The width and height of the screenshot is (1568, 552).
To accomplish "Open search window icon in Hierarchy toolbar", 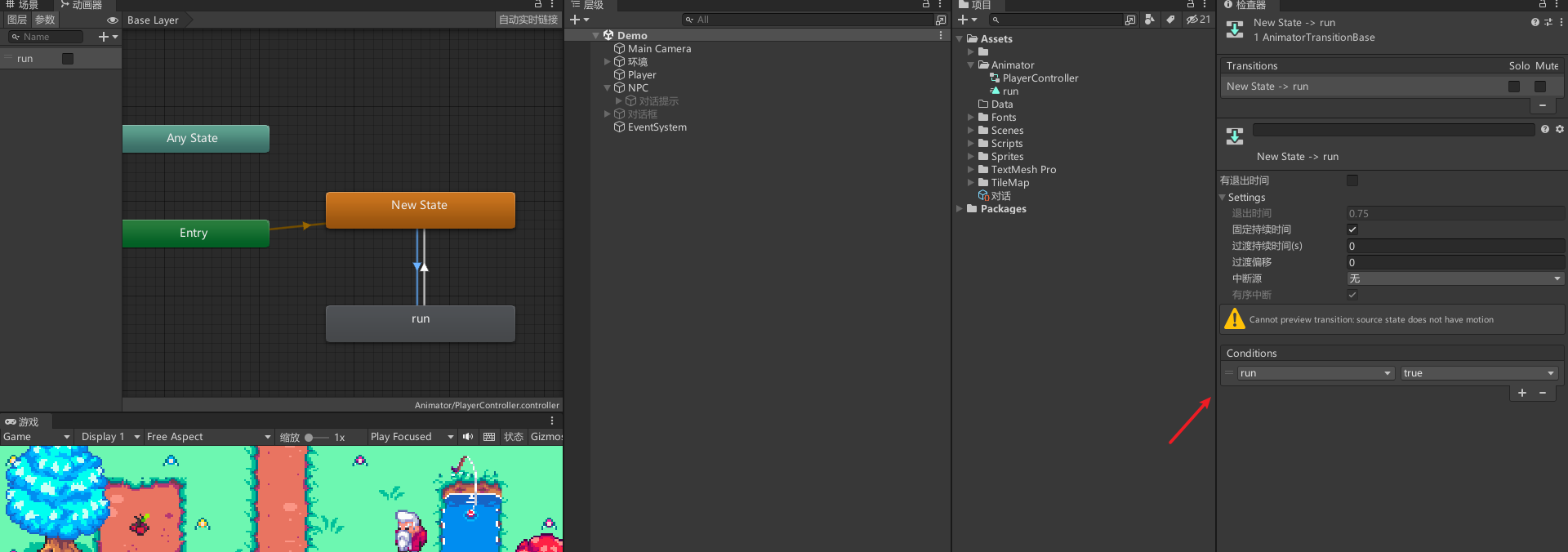I will pos(941,20).
